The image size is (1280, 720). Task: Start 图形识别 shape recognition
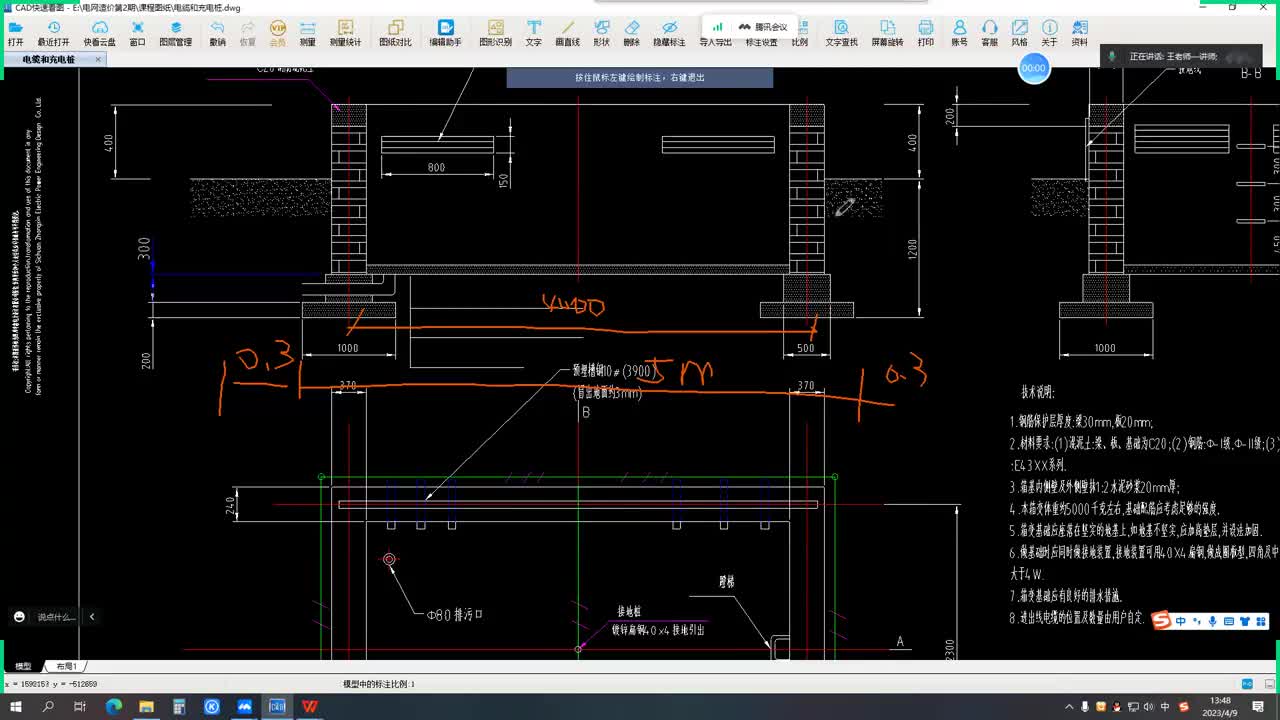(495, 34)
